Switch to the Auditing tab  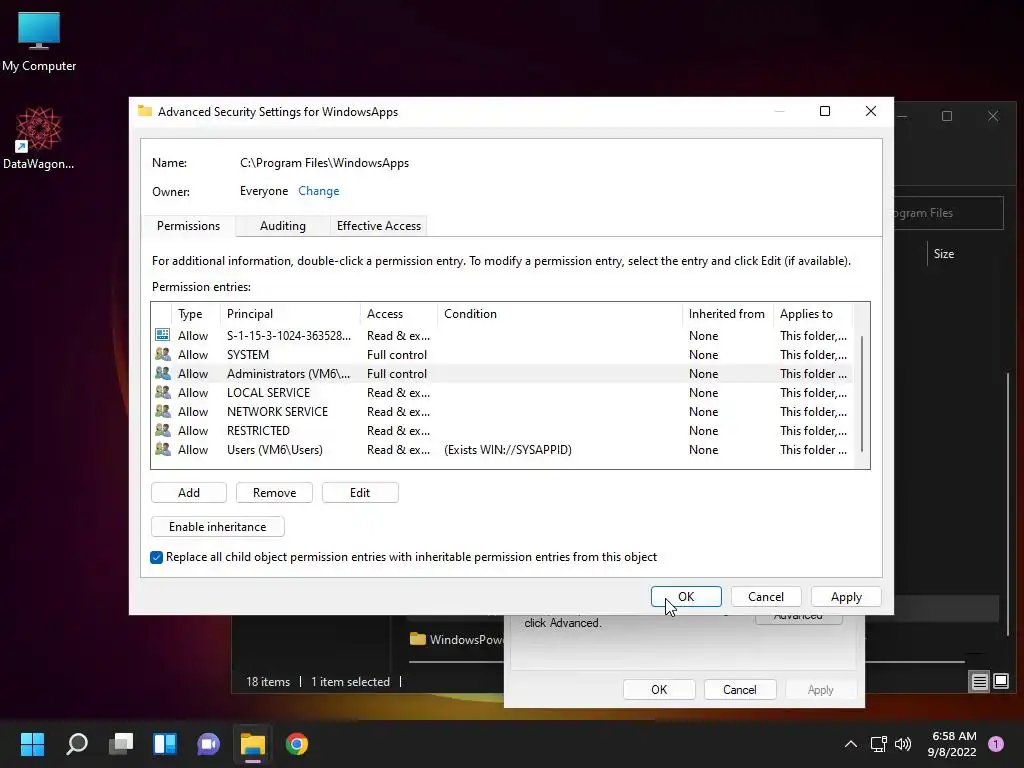282,226
